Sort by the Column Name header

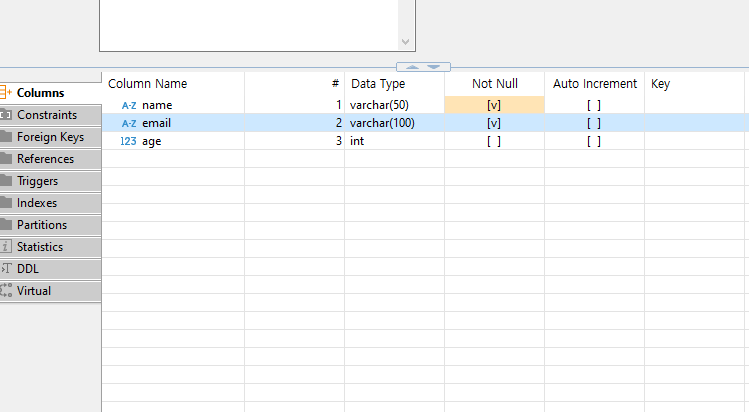(x=173, y=84)
